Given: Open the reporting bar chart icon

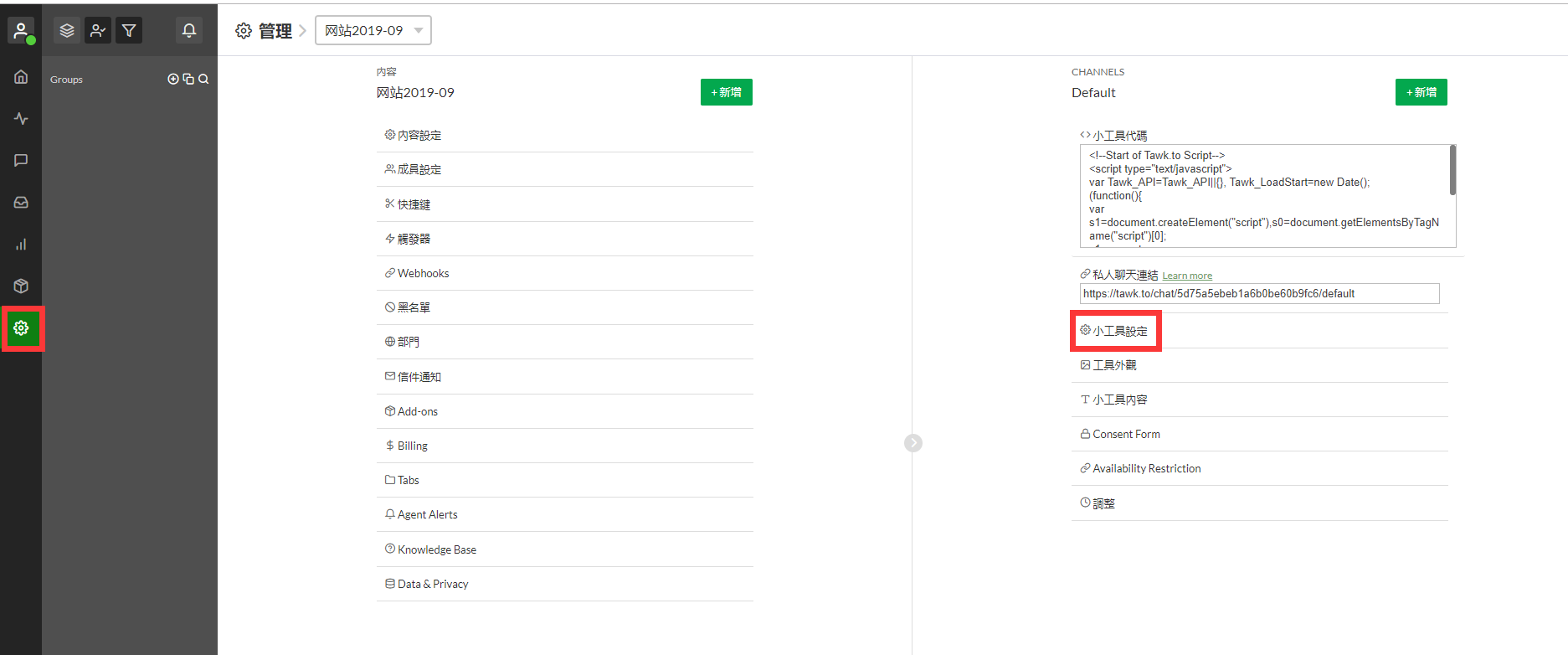Looking at the screenshot, I should [21, 245].
